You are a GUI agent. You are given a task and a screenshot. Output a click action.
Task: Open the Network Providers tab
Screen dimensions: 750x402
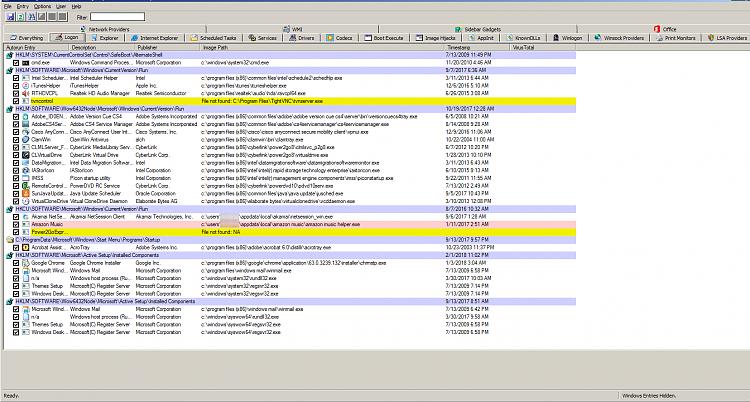105,29
